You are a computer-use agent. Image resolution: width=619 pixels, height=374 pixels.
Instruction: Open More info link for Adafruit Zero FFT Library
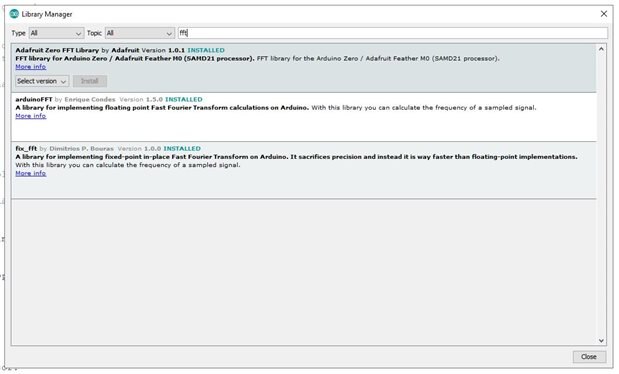click(x=31, y=67)
